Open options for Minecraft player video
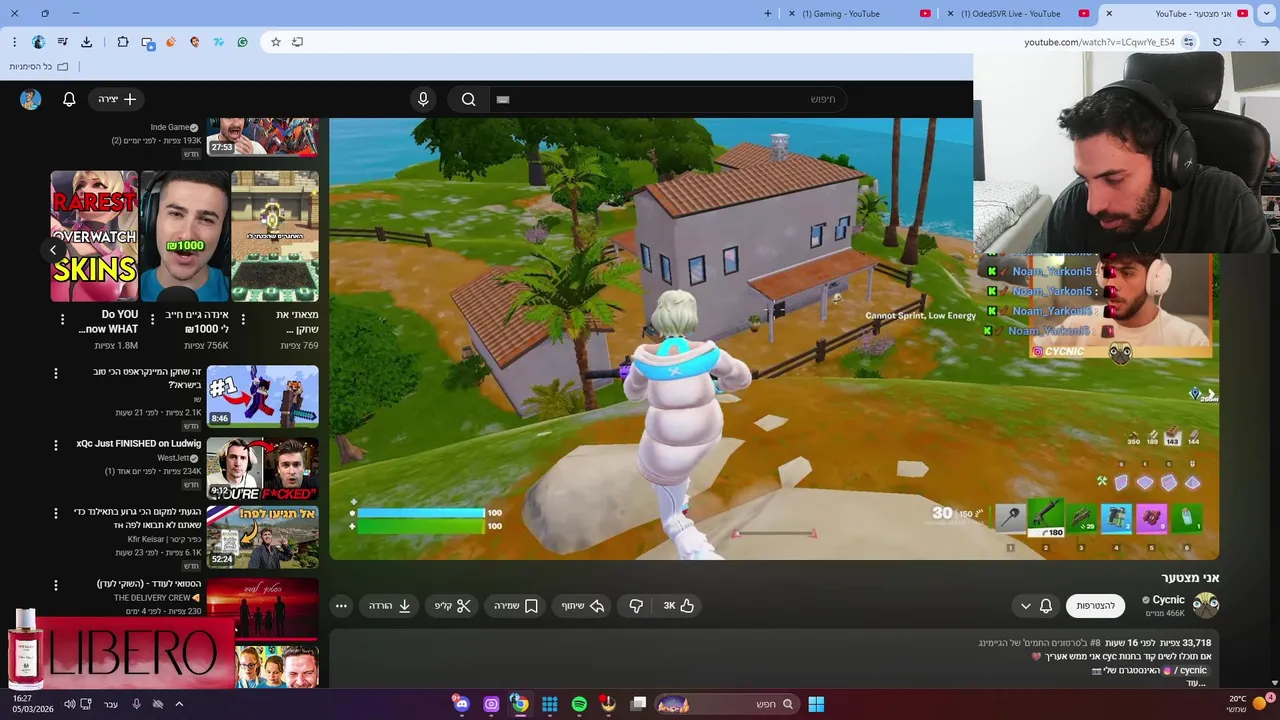Screen dimensions: 1280x720 click(56, 373)
